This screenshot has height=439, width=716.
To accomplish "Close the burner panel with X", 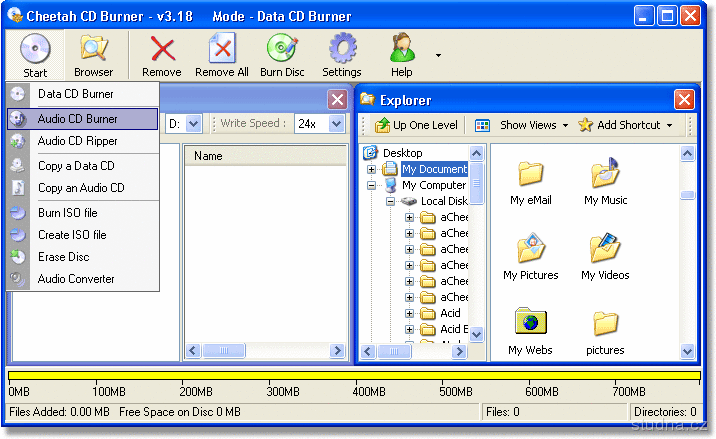I will click(x=337, y=99).
